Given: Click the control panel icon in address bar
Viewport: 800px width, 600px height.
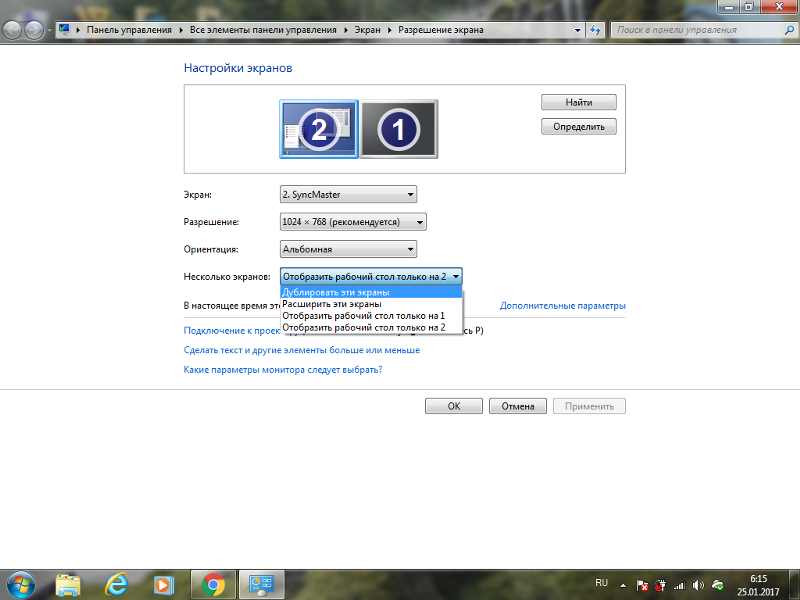Looking at the screenshot, I should pos(64,29).
